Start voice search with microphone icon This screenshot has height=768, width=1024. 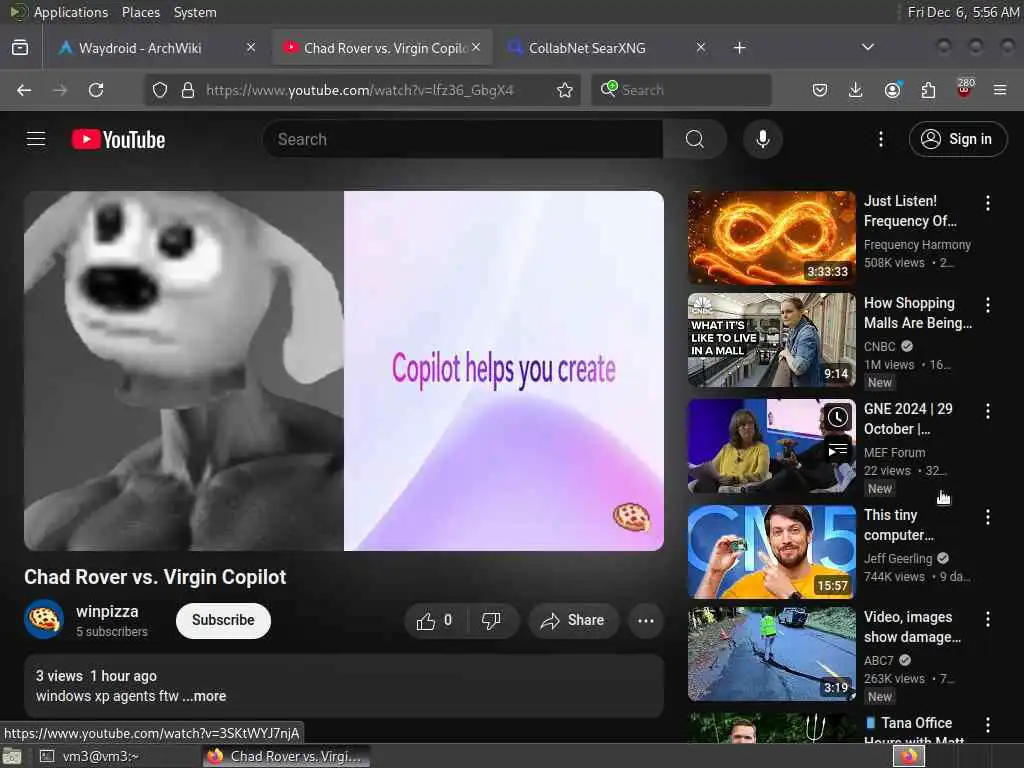pyautogui.click(x=763, y=139)
